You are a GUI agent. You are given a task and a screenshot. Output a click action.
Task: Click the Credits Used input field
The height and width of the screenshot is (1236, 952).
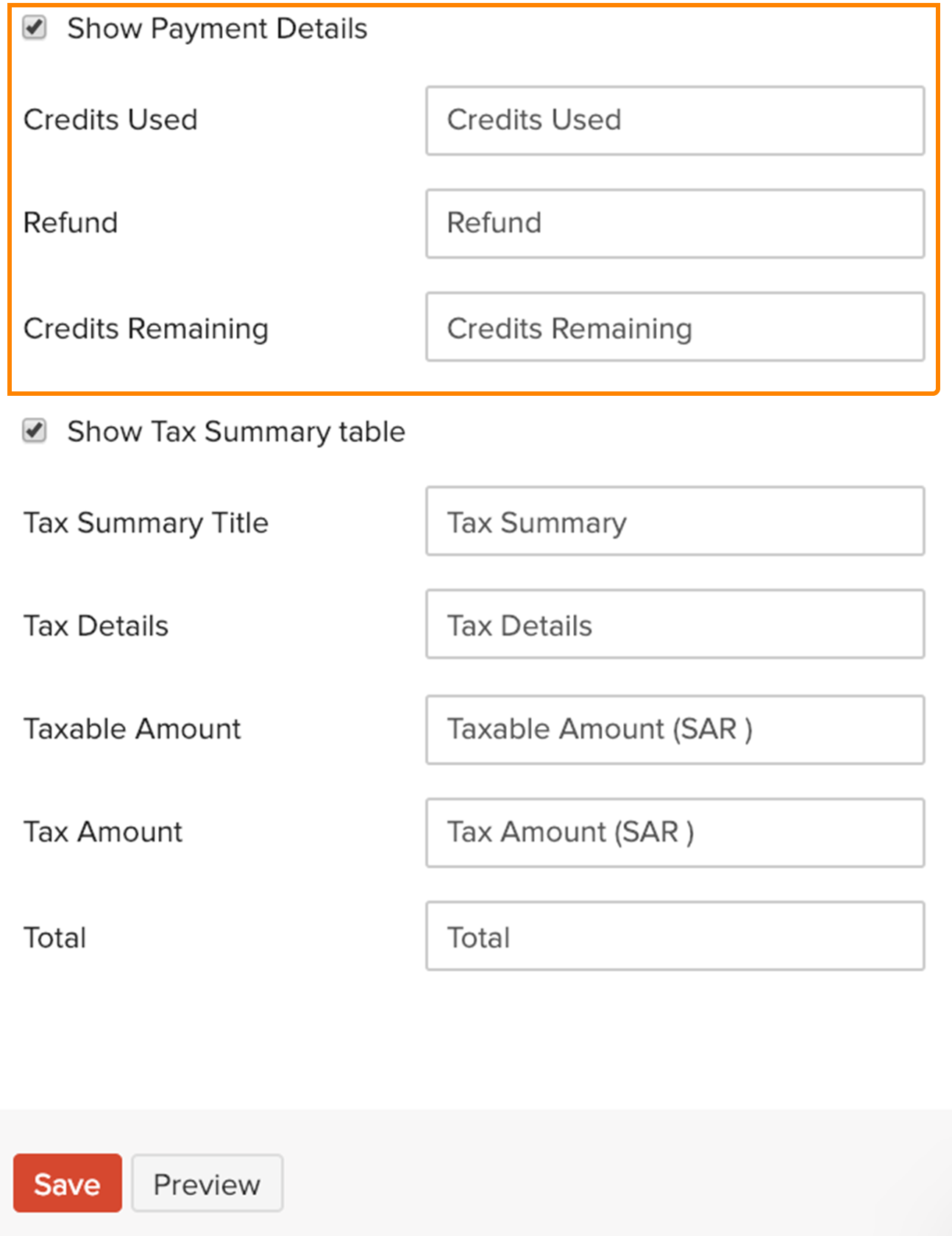(675, 121)
